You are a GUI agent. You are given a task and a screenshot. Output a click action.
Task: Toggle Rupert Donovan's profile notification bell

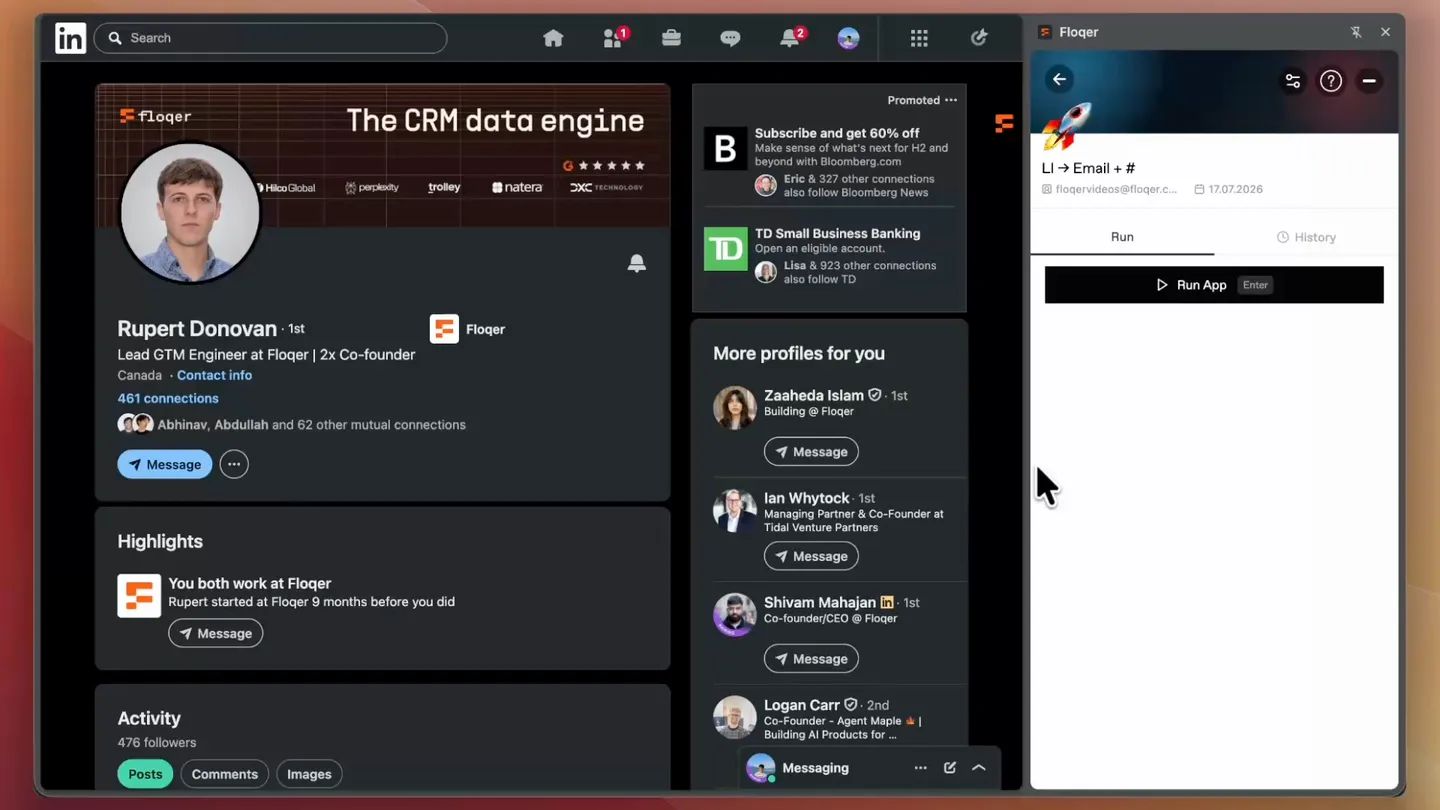click(x=636, y=263)
